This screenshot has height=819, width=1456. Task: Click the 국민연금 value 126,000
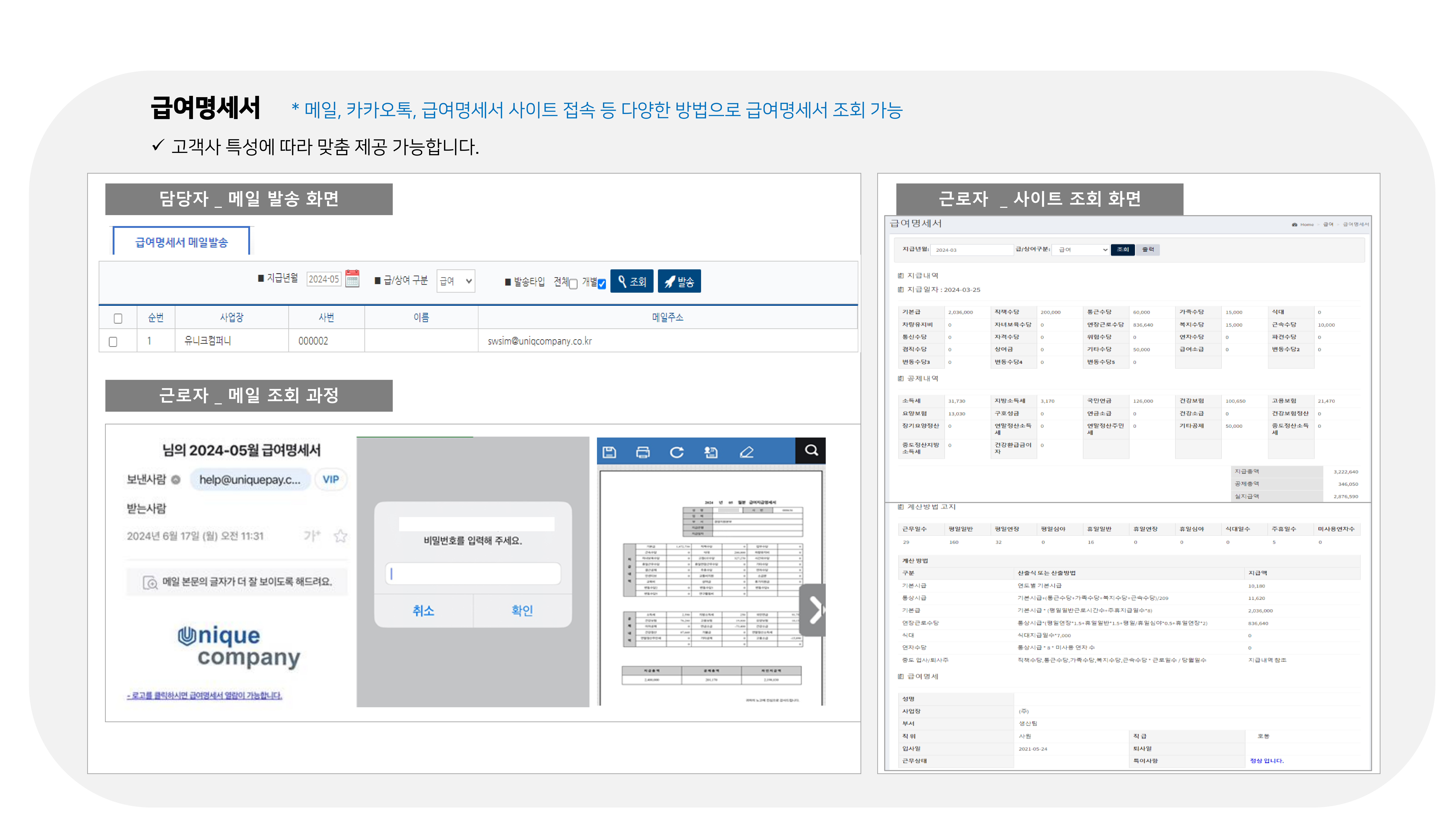[x=1143, y=401]
